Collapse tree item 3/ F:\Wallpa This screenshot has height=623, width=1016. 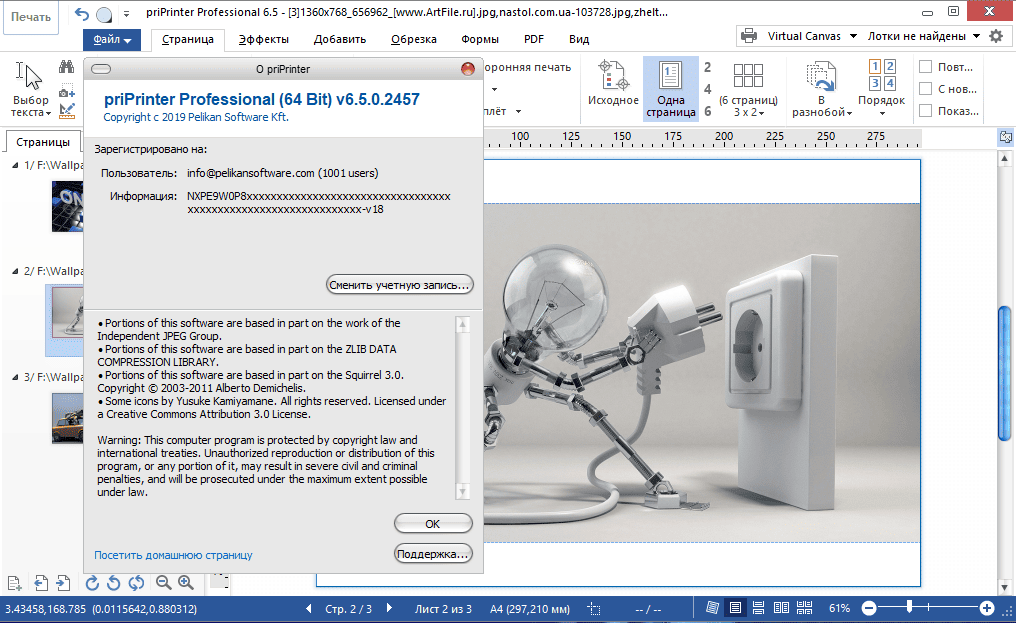(x=15, y=377)
